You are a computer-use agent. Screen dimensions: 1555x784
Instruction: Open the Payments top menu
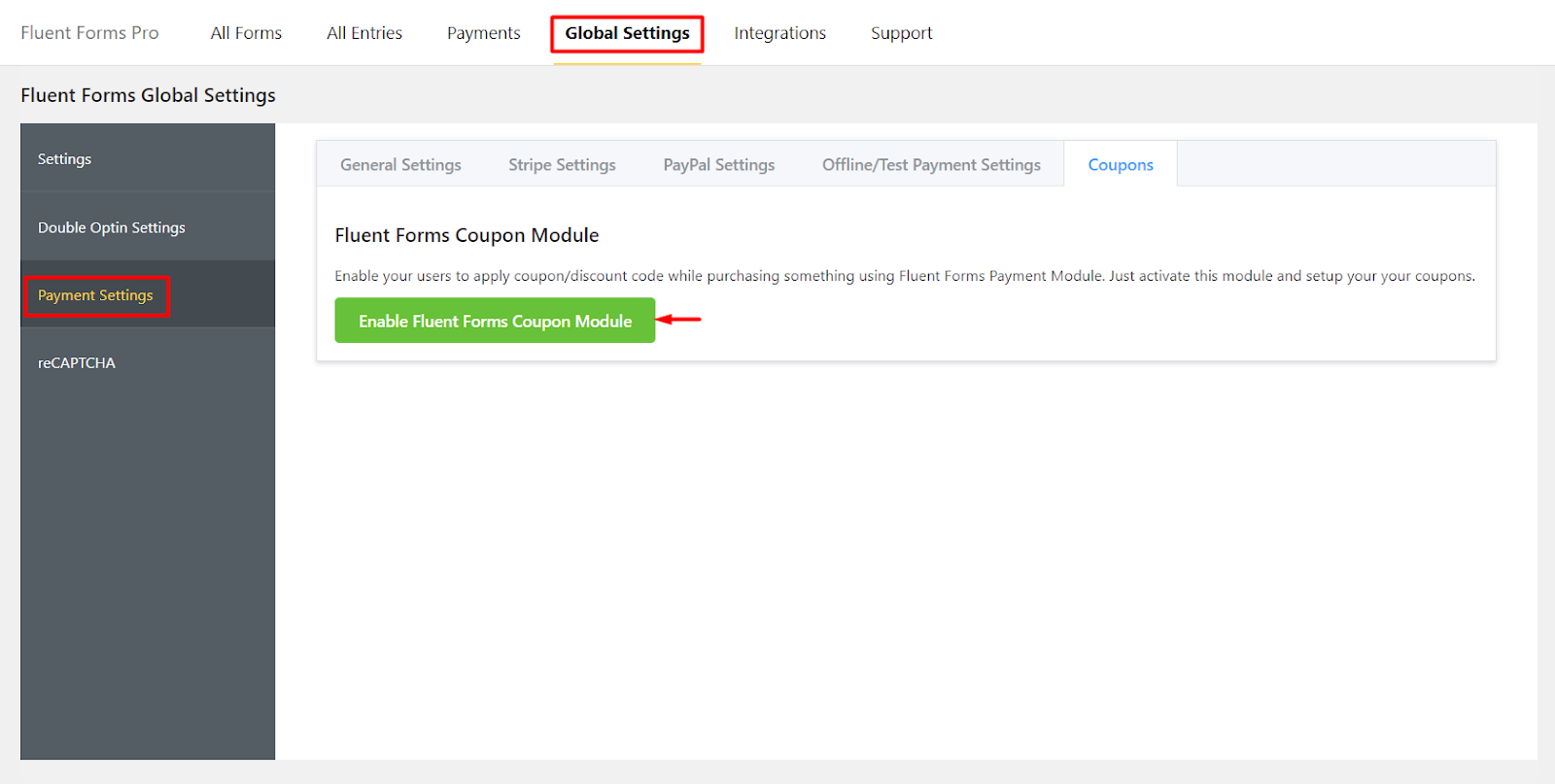coord(484,33)
